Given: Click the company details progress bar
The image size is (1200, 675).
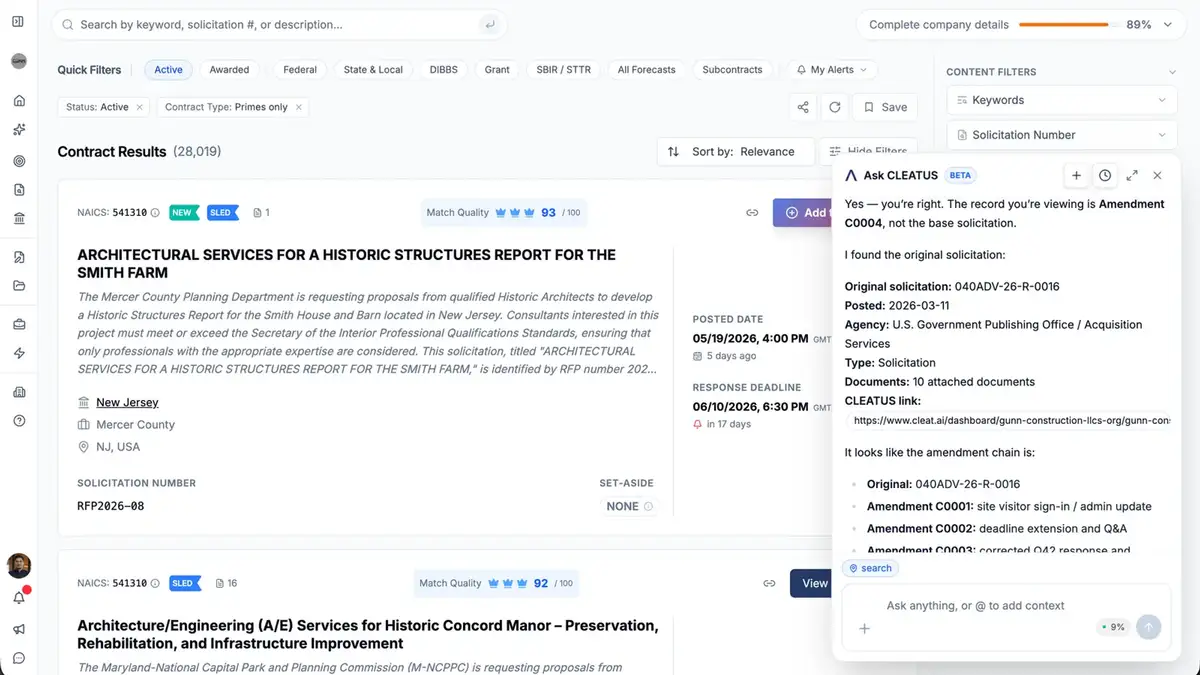Looking at the screenshot, I should click(1064, 25).
